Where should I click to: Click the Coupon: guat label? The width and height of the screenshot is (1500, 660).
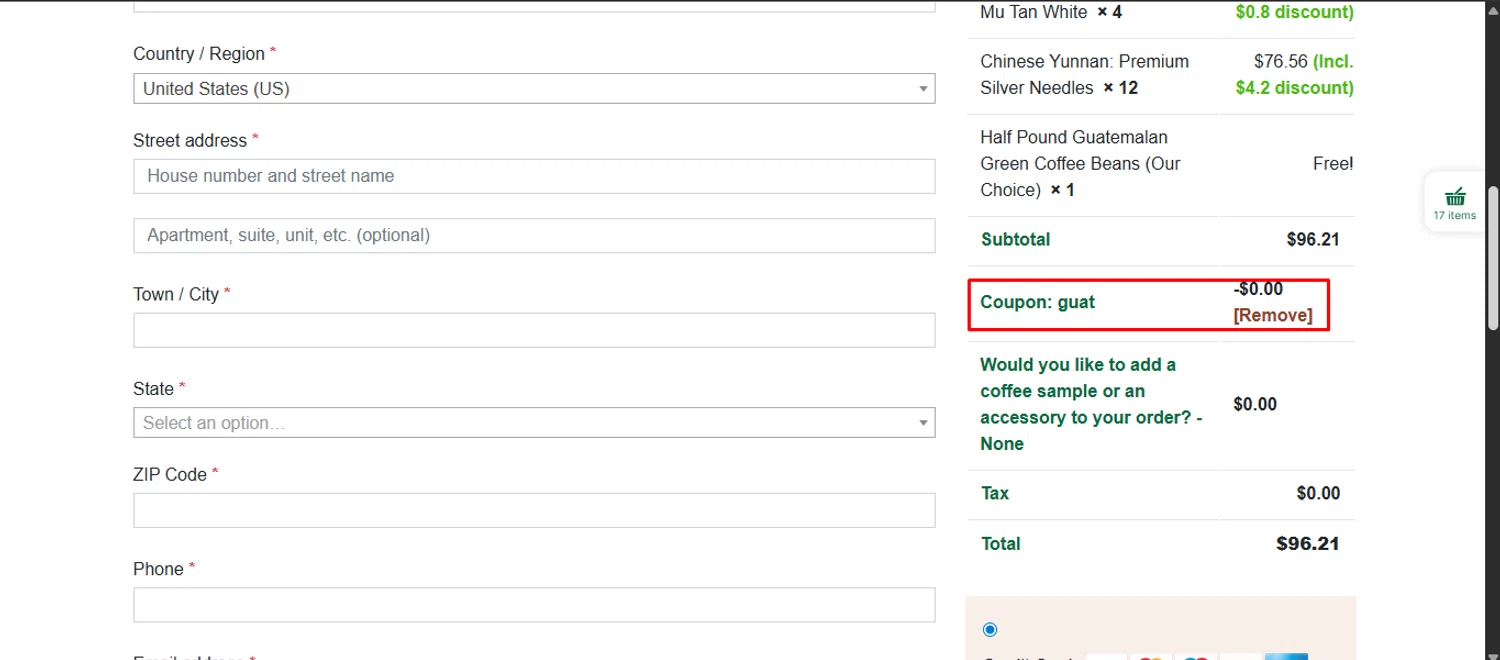[1037, 302]
